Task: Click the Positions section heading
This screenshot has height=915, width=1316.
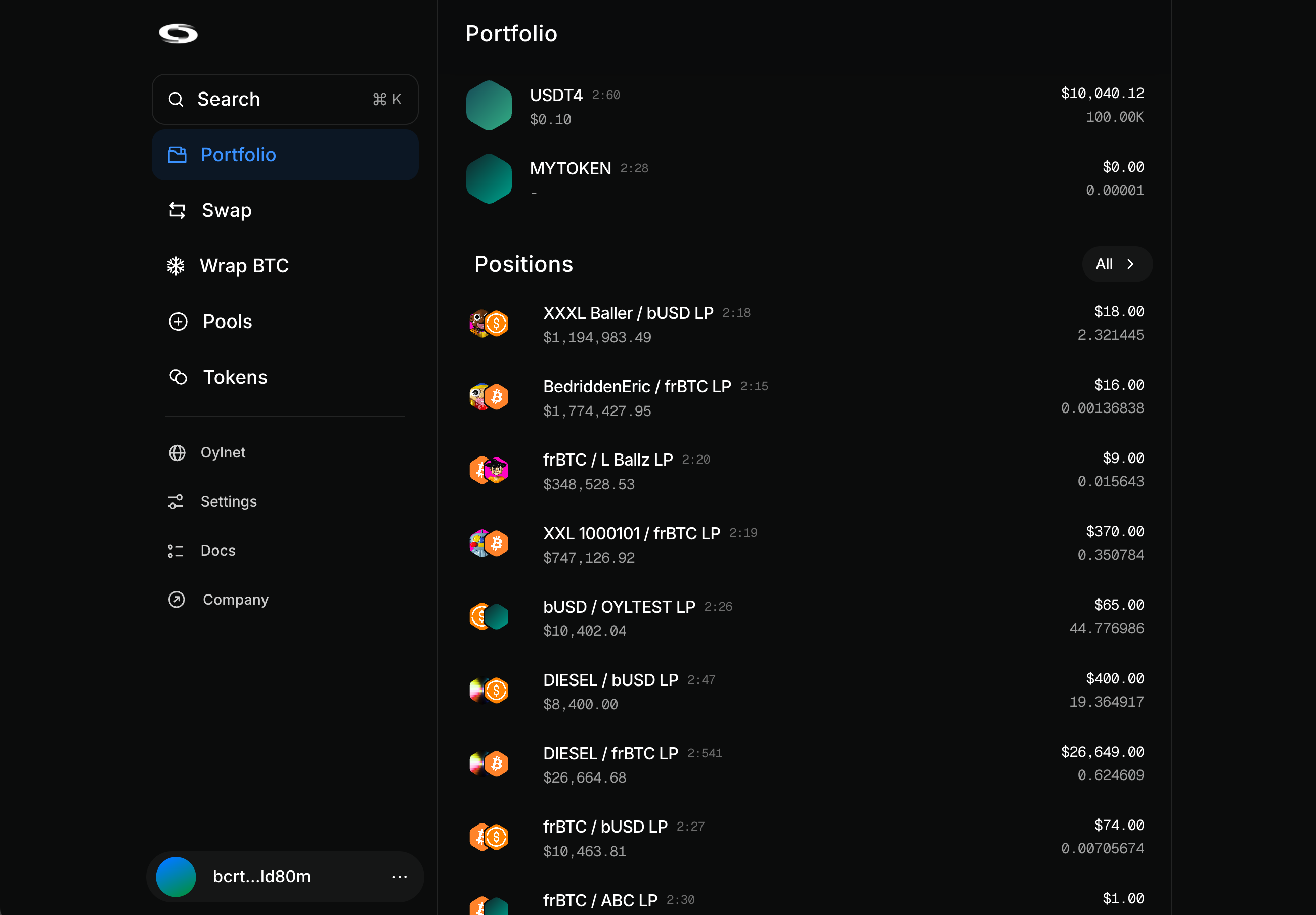Action: (523, 264)
